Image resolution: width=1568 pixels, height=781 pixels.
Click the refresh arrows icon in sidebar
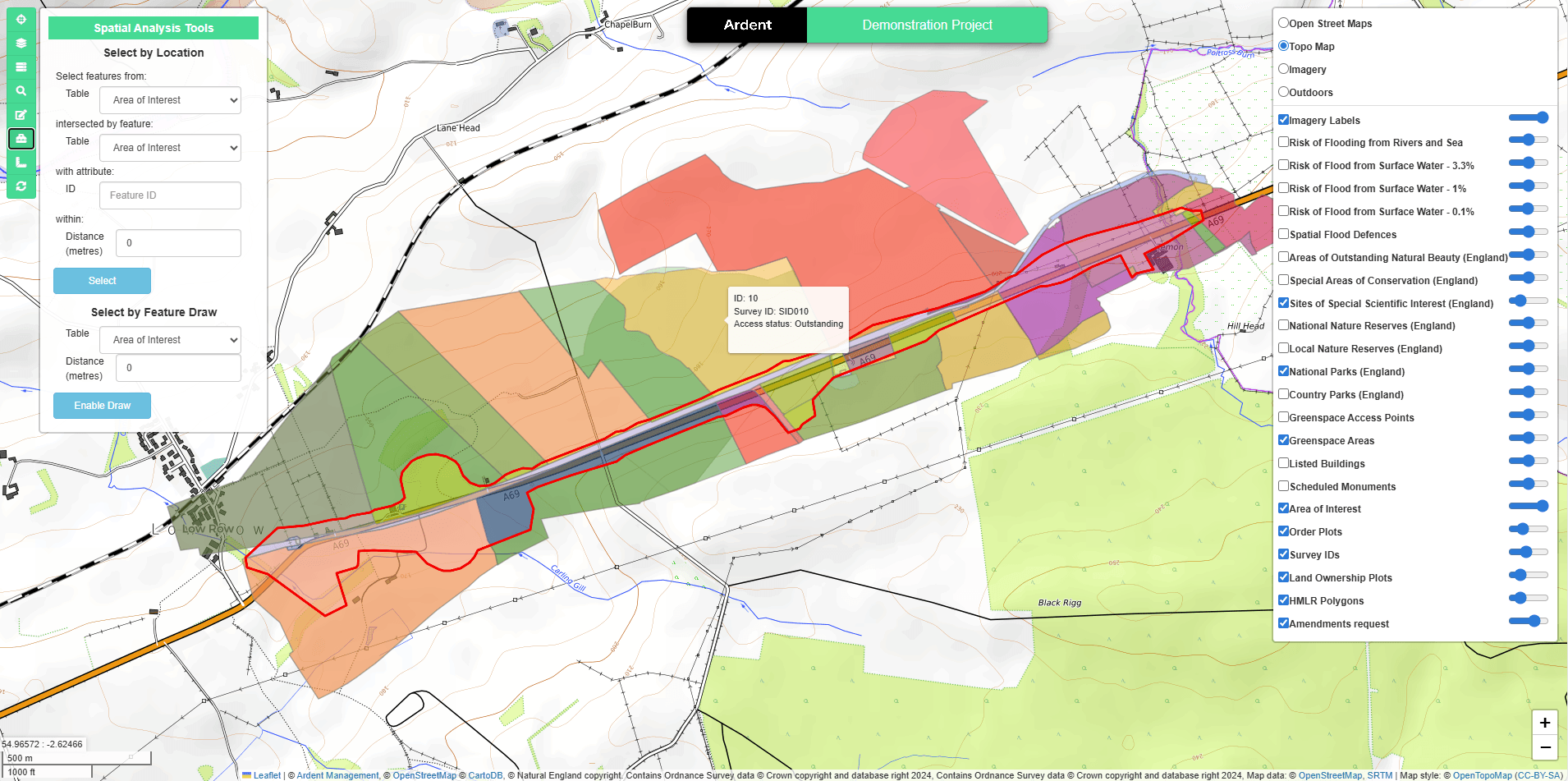click(21, 186)
